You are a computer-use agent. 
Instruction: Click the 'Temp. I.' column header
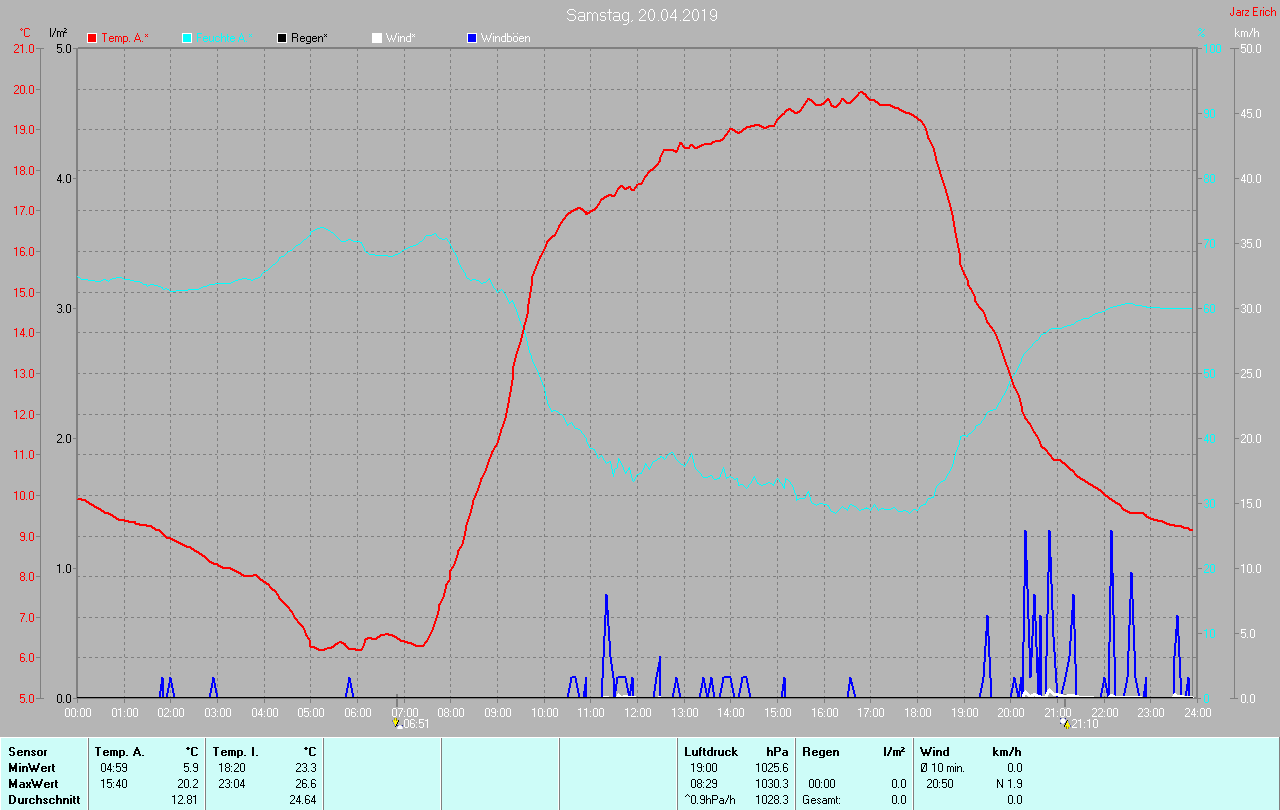(235, 751)
